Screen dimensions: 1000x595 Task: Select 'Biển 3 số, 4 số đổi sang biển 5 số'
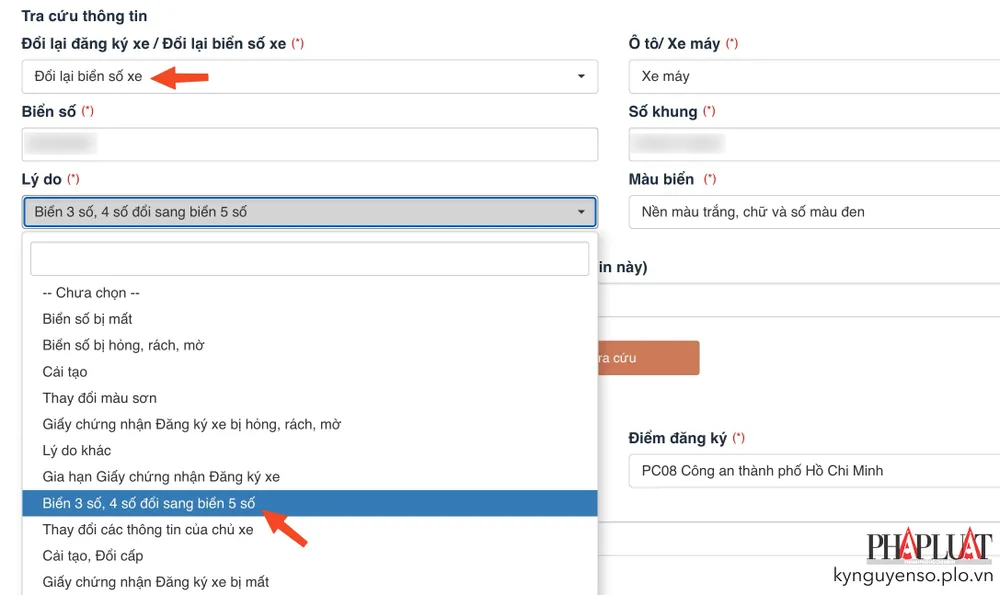pyautogui.click(x=150, y=503)
